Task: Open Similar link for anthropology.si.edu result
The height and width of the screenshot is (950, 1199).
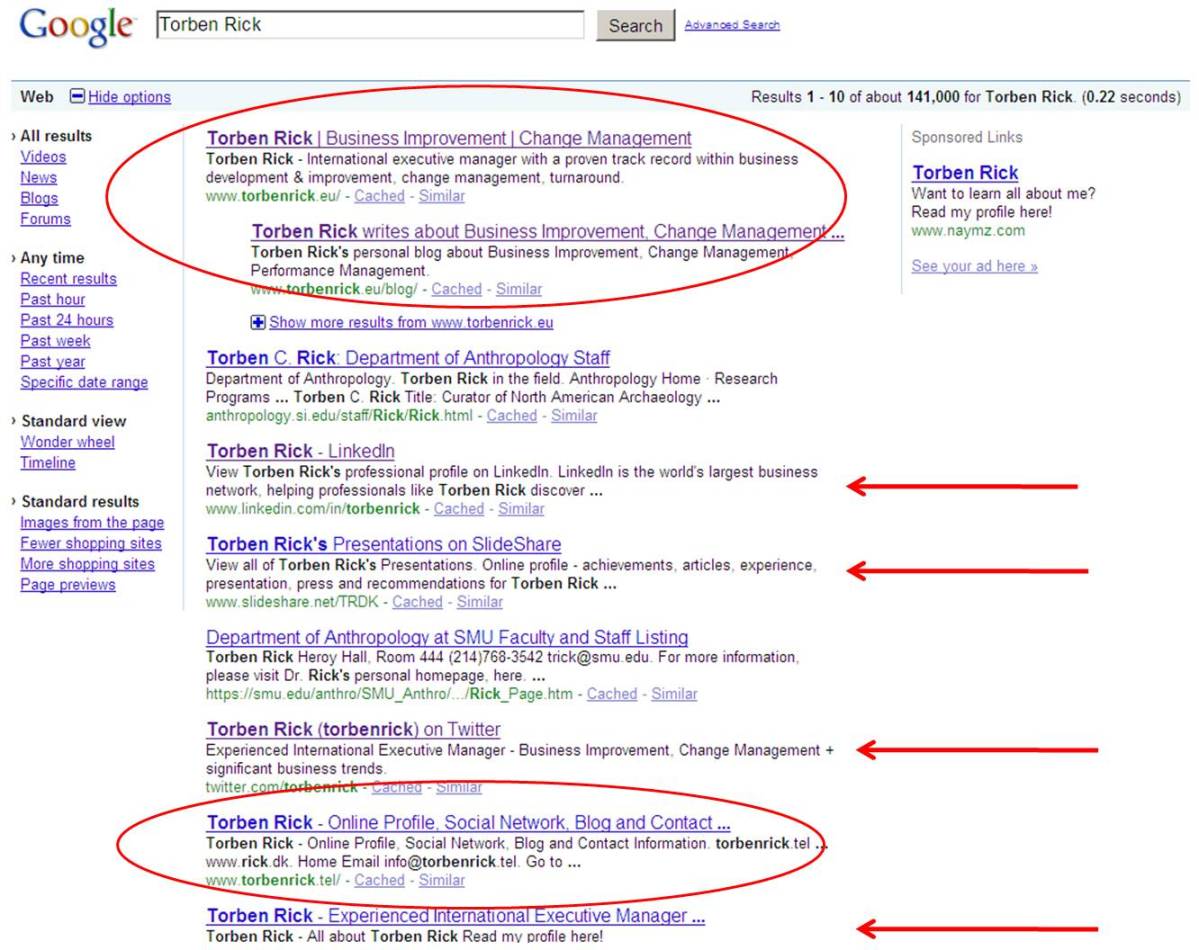Action: 574,415
